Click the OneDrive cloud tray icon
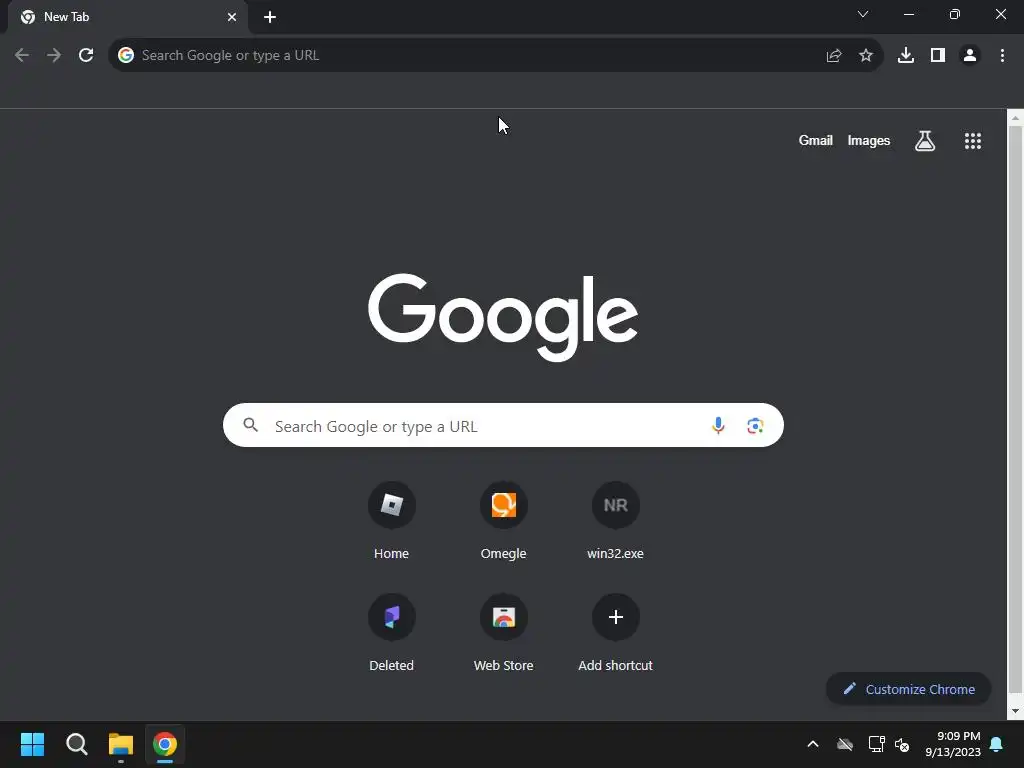The height and width of the screenshot is (768, 1024). 845,744
